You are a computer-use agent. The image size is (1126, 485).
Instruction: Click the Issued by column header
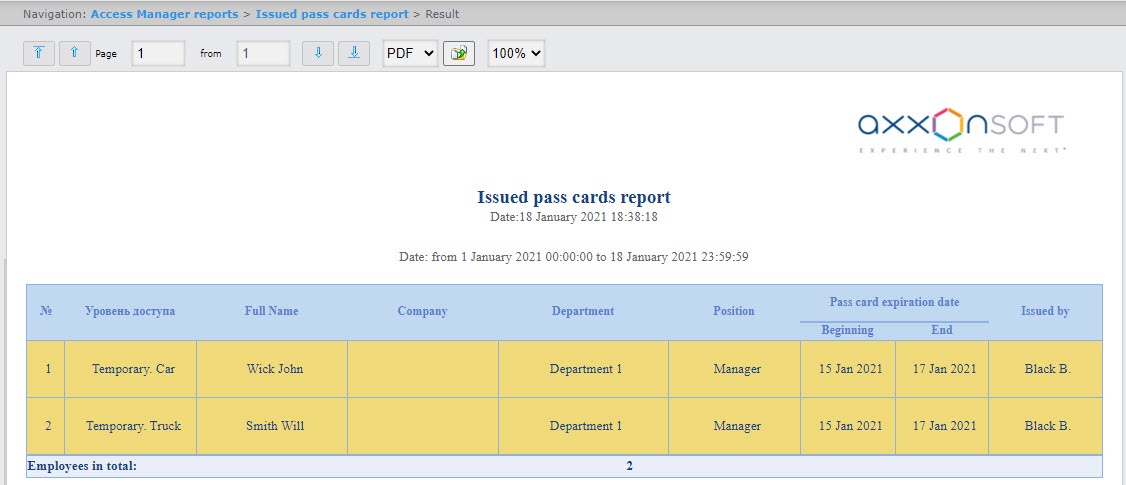[x=1045, y=311]
